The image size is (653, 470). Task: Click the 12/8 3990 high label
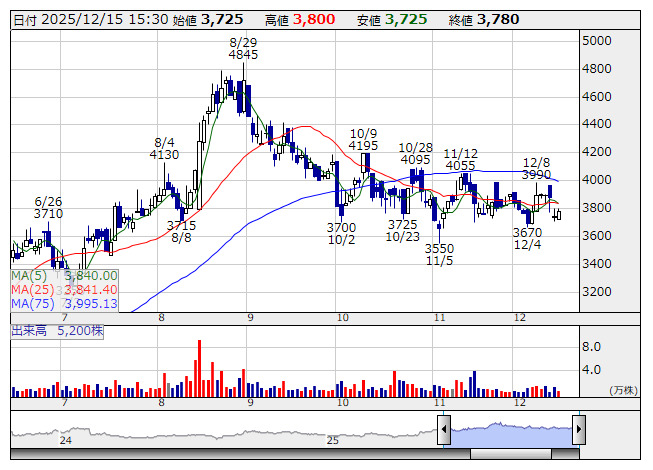[x=536, y=168]
